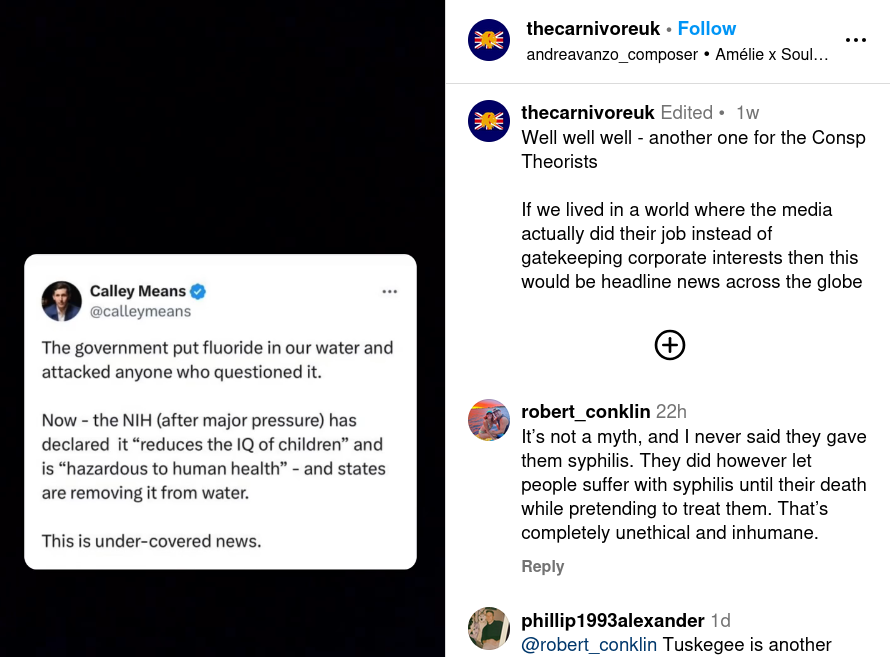
Task: Click the 22h timestamp on robert_conklin's comment
Action: point(671,411)
